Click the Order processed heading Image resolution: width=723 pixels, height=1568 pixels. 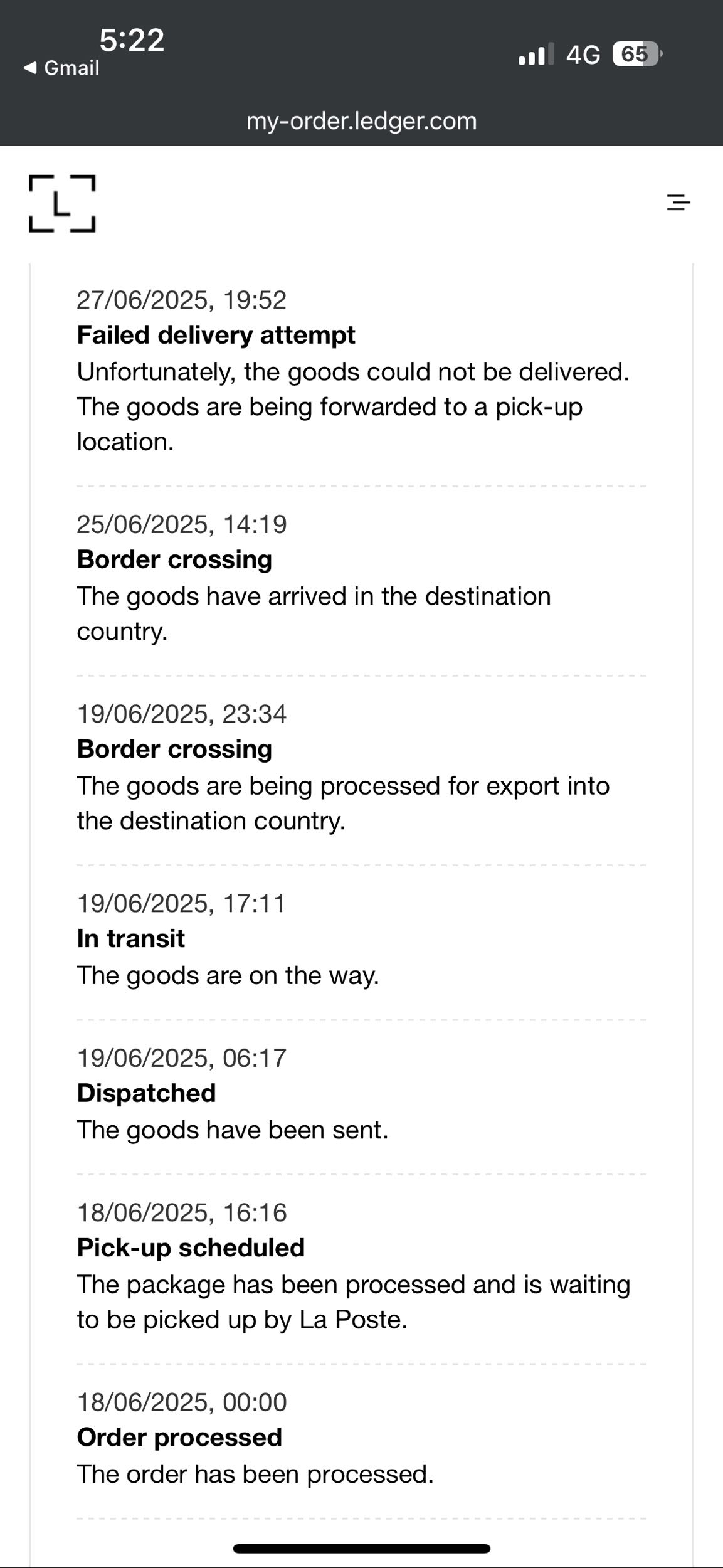tap(179, 1437)
